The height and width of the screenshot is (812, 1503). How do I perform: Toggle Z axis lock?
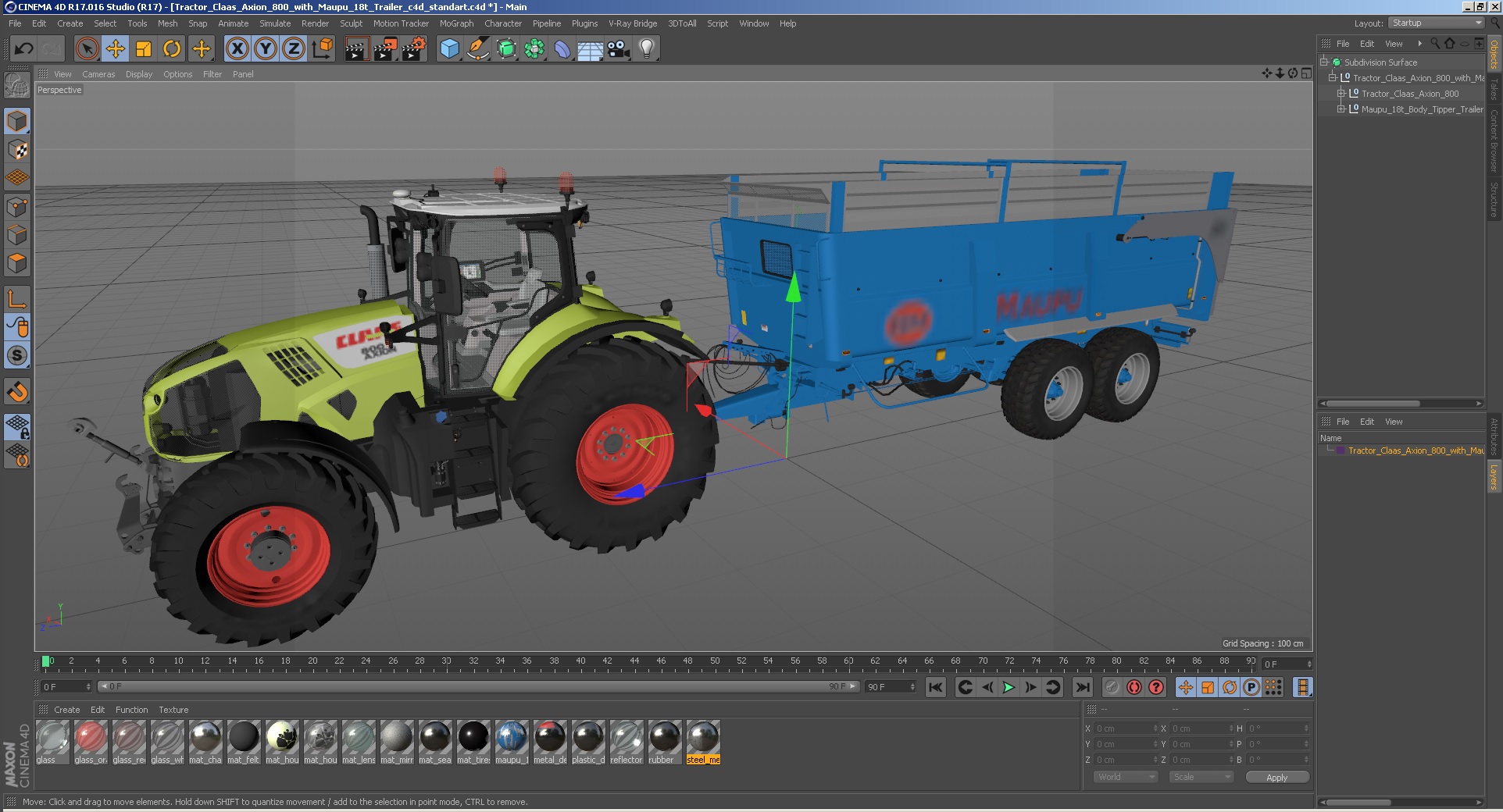[x=294, y=49]
